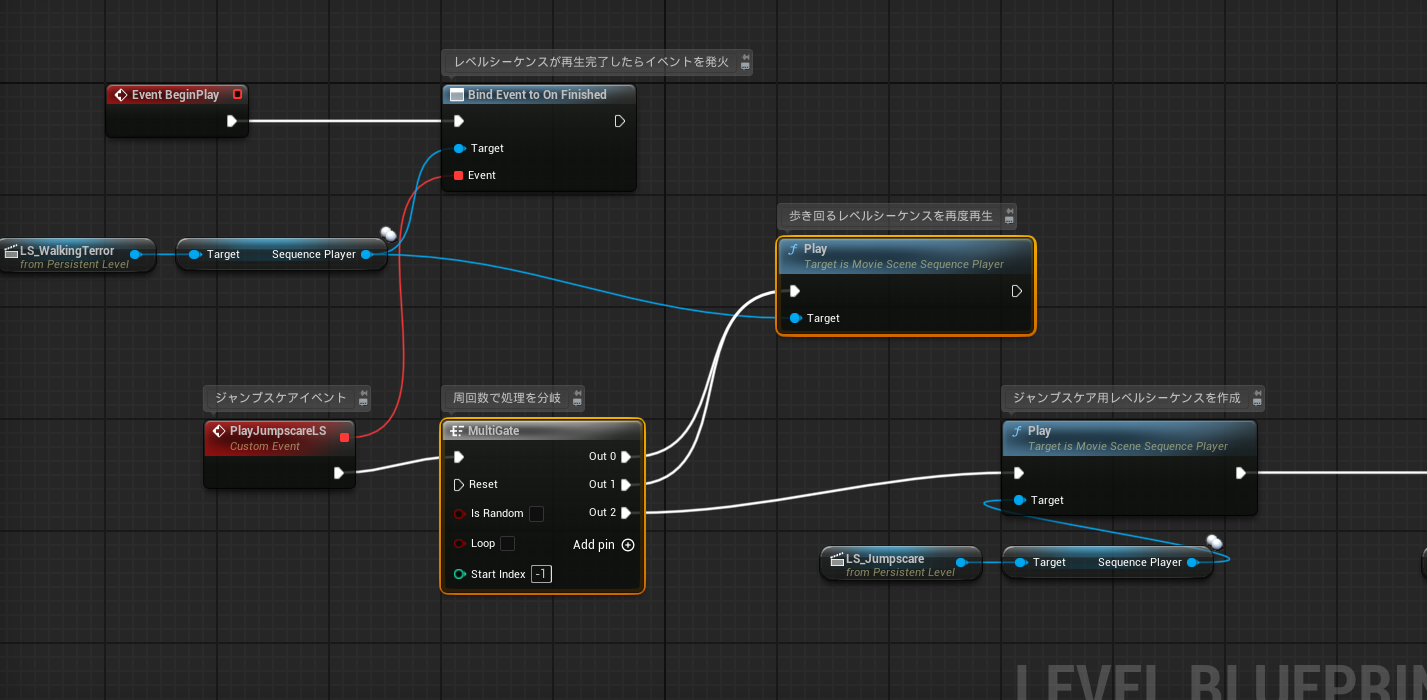
Task: Select the red Event pin on Bind Event
Action: coord(458,175)
